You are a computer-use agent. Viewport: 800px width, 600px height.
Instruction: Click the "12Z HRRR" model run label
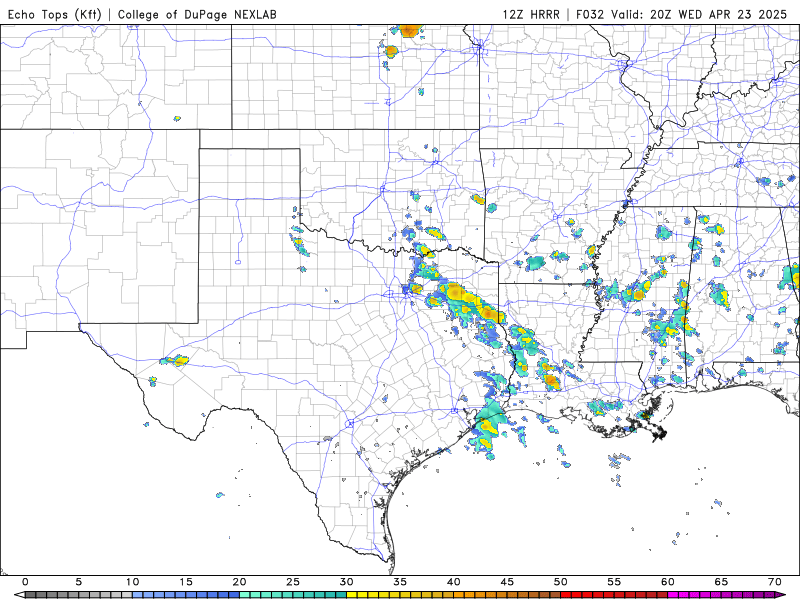[531, 14]
